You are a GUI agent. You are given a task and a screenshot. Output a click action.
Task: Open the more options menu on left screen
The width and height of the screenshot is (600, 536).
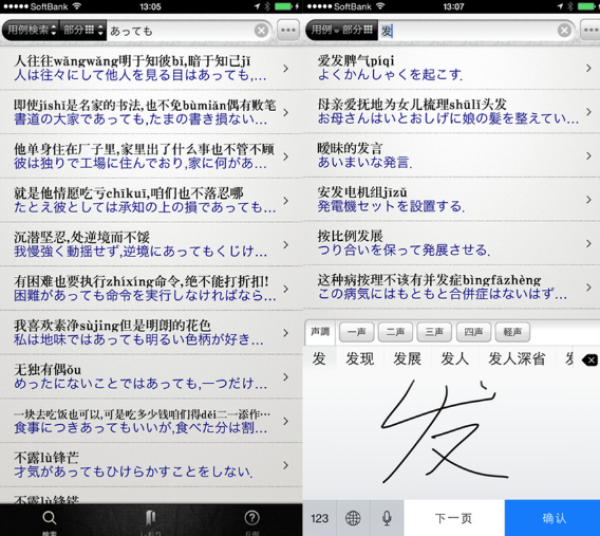click(288, 30)
